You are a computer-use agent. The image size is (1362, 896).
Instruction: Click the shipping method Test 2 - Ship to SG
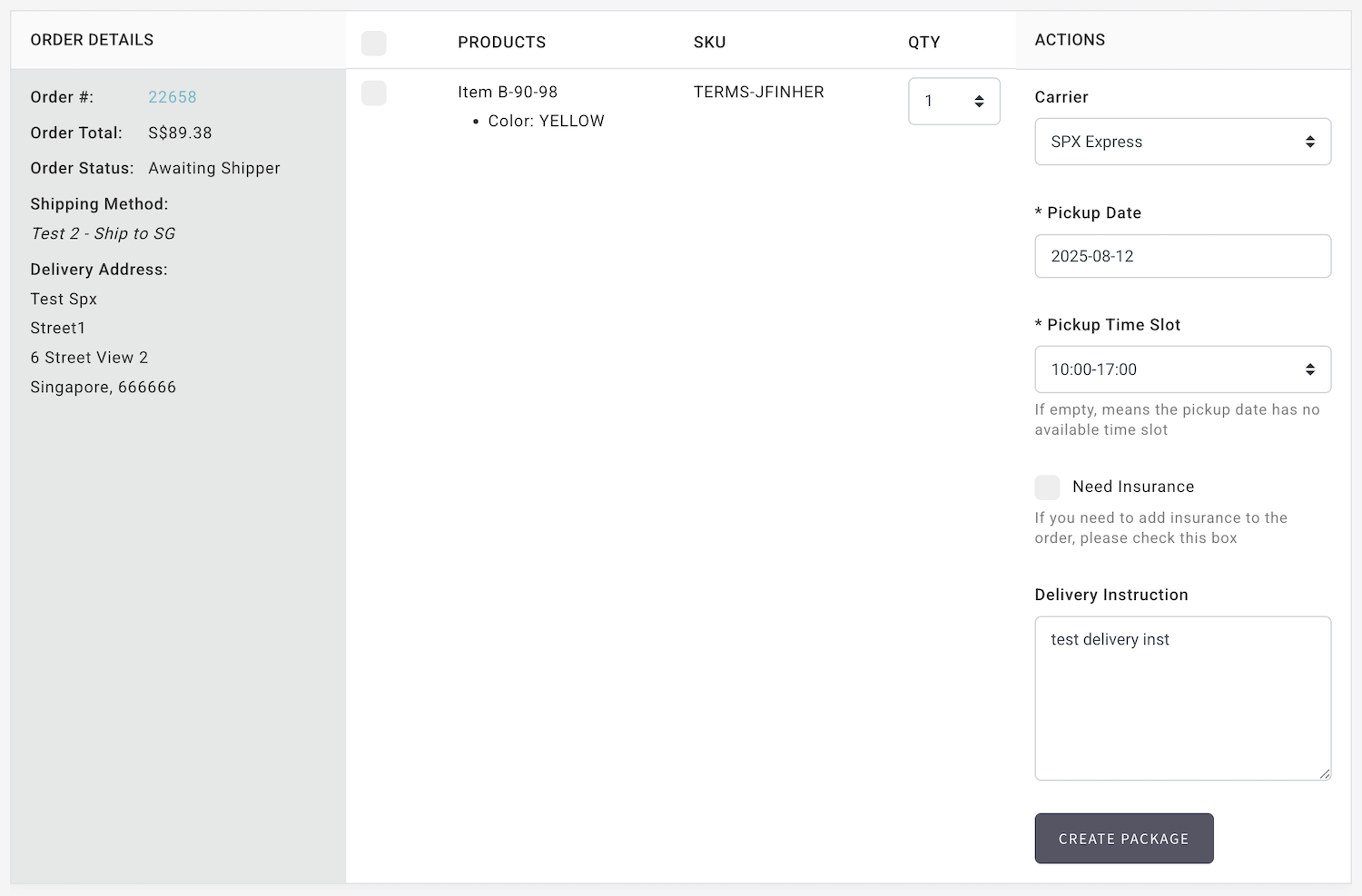103,233
